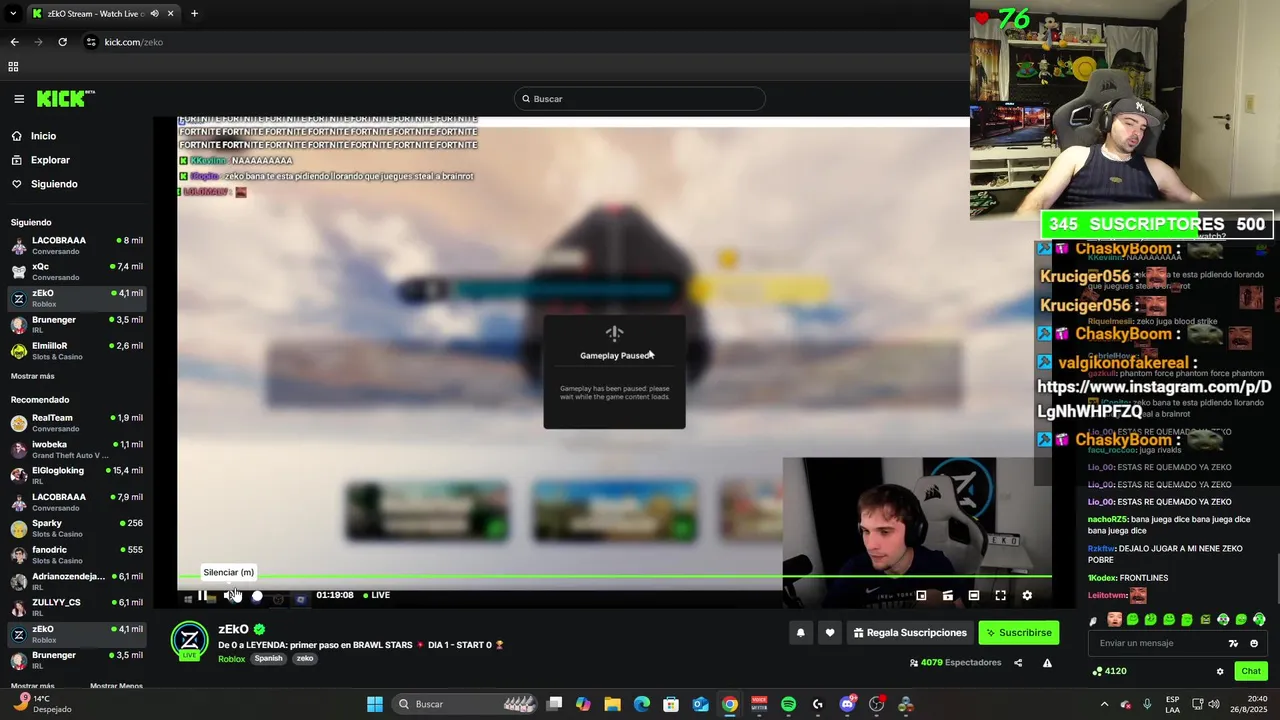Report stream using warning triangle icon

point(1047,663)
